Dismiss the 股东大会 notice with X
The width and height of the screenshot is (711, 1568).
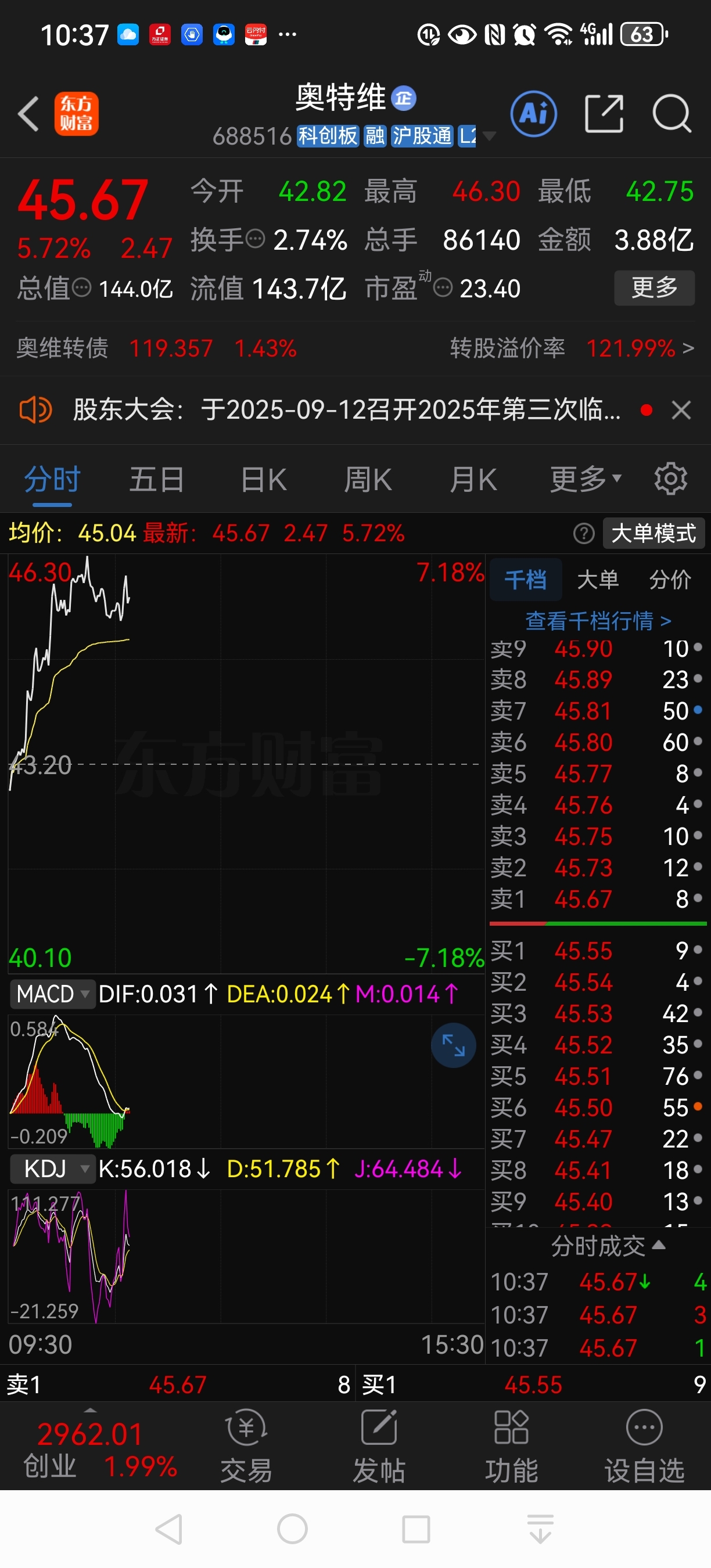point(681,410)
